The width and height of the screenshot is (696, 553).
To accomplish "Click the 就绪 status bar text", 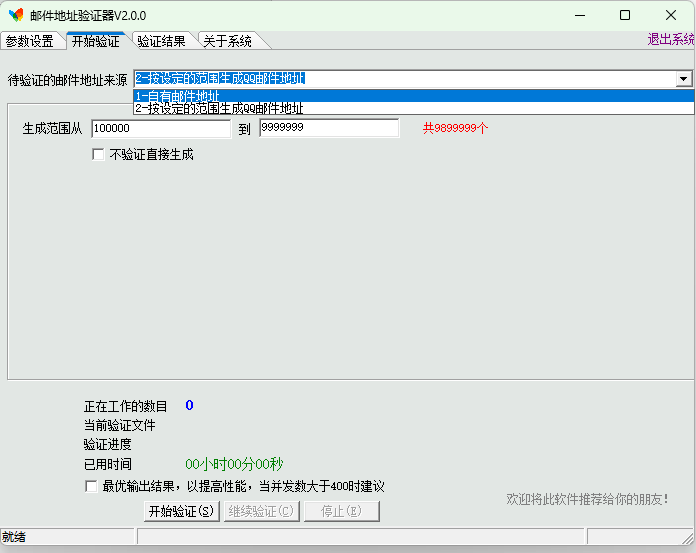I will (x=14, y=537).
